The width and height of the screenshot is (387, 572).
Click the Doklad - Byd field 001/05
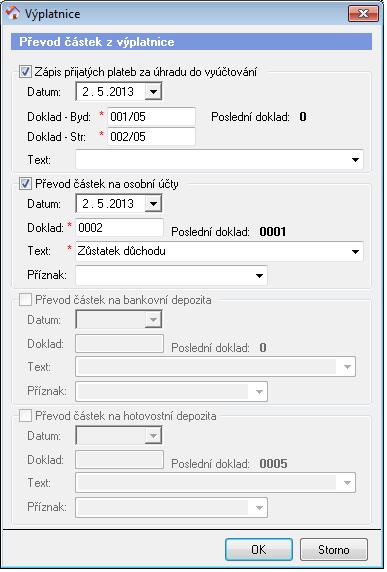pos(151,117)
